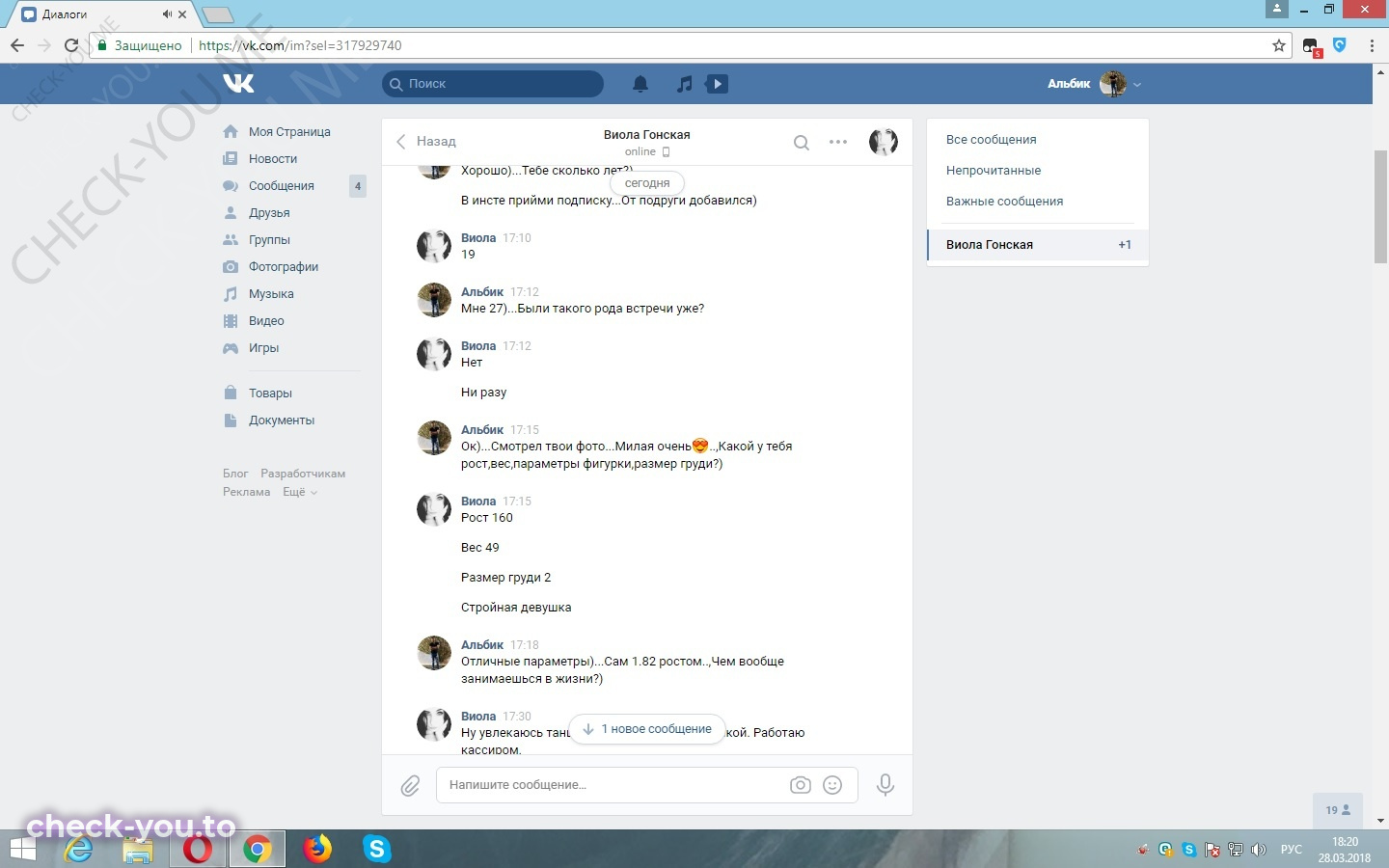Mute the Диалоги tab audio icon
This screenshot has width=1389, height=868.
[167, 14]
